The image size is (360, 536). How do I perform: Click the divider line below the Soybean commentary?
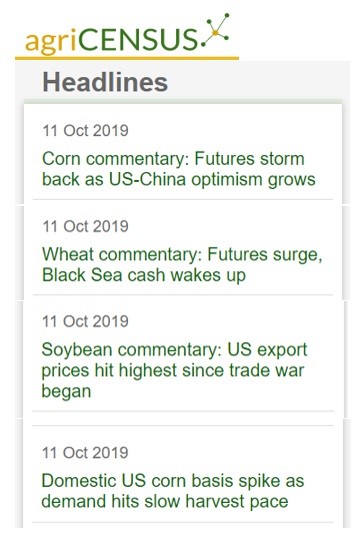tap(183, 411)
